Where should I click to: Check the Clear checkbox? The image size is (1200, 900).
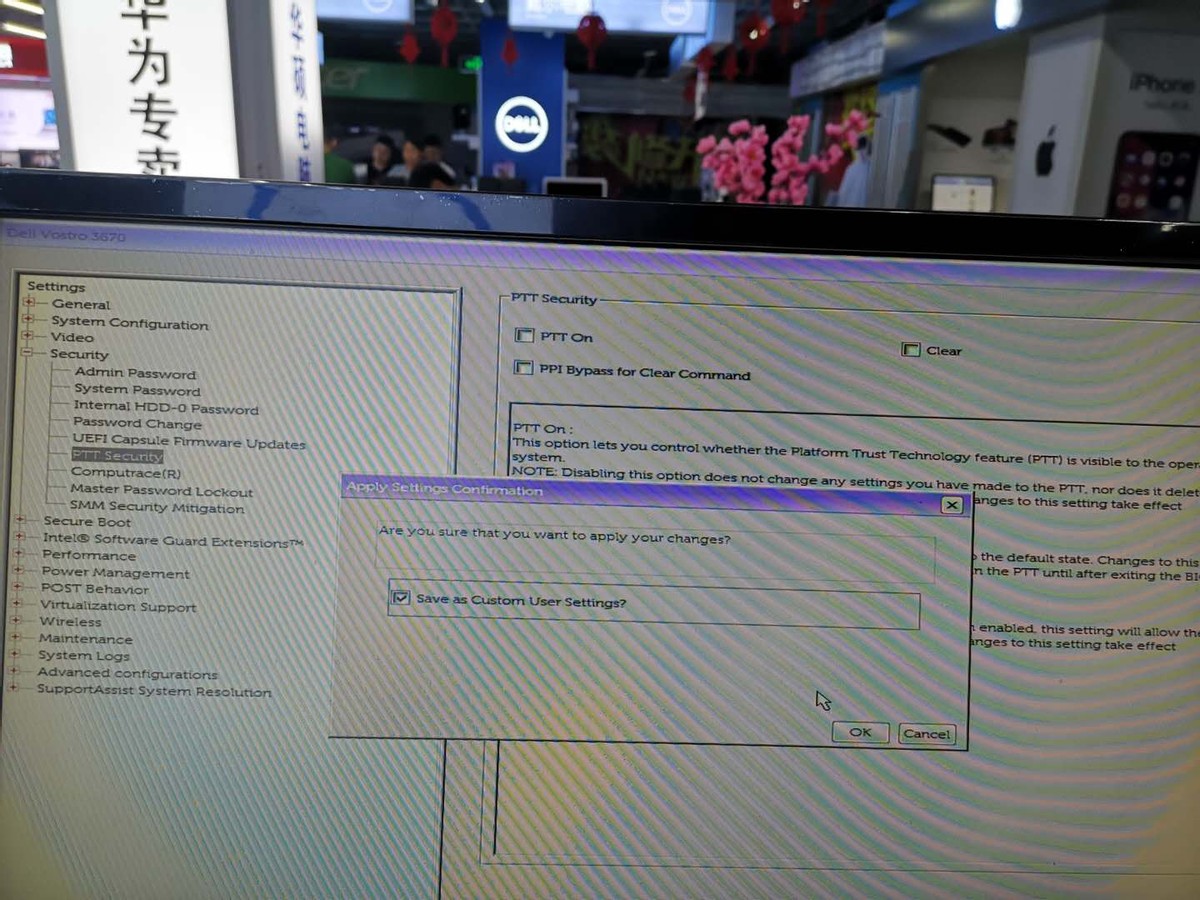[911, 350]
